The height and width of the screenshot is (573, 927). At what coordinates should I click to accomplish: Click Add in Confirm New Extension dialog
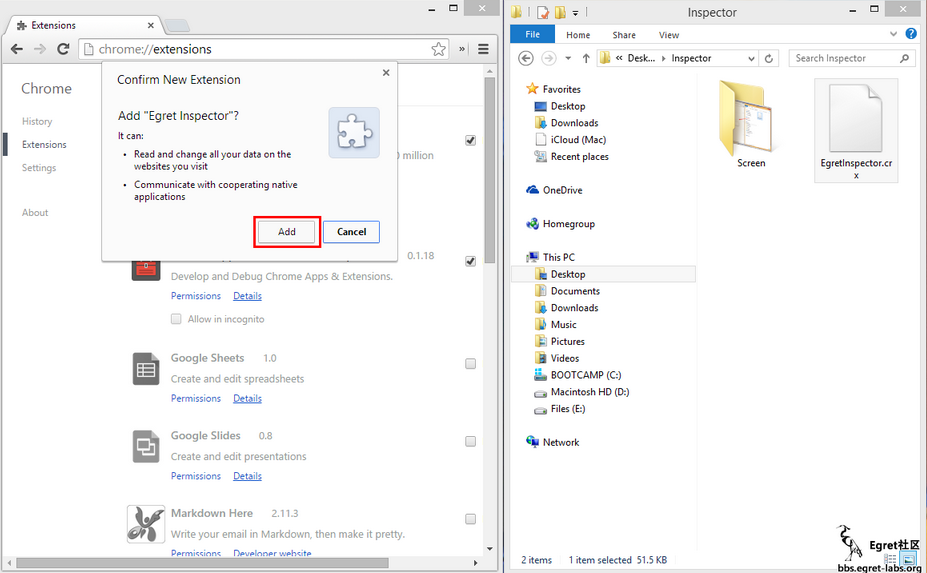coord(287,232)
